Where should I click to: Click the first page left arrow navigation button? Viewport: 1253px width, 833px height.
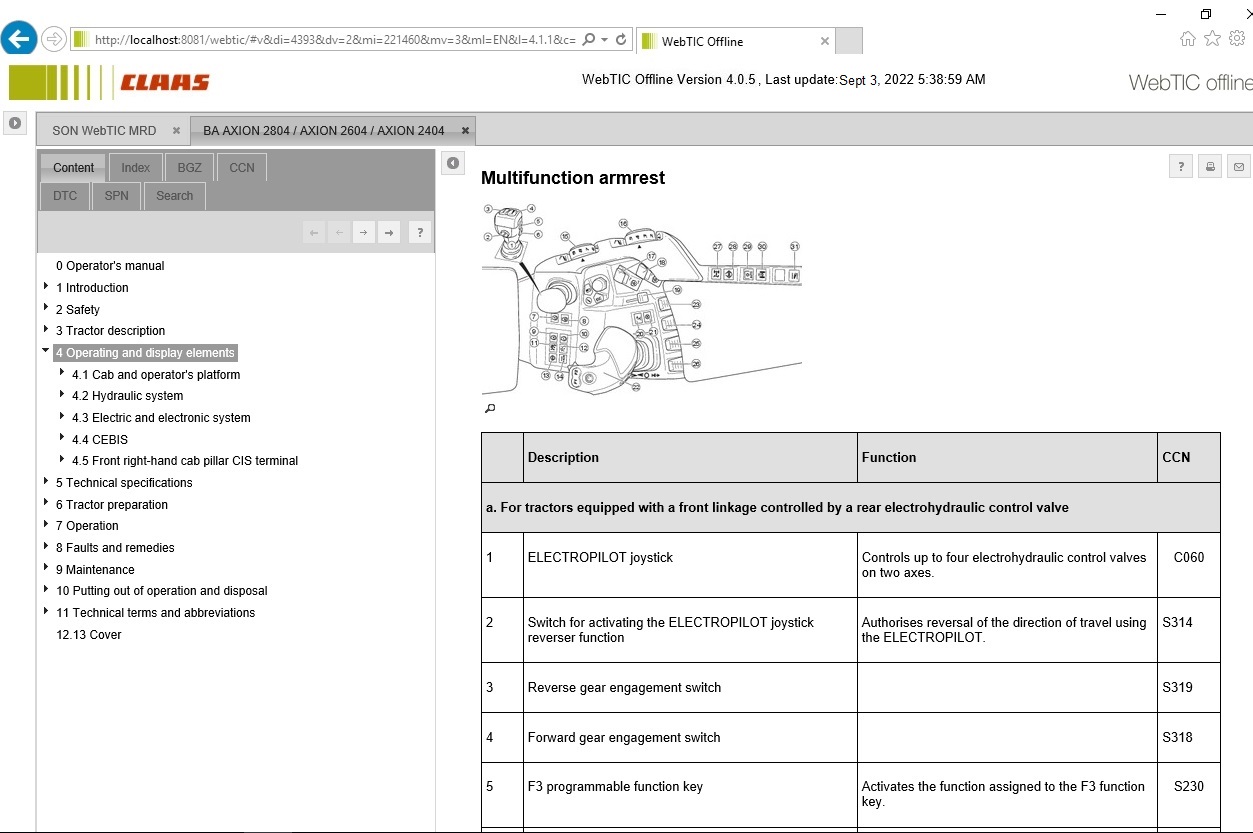(314, 232)
